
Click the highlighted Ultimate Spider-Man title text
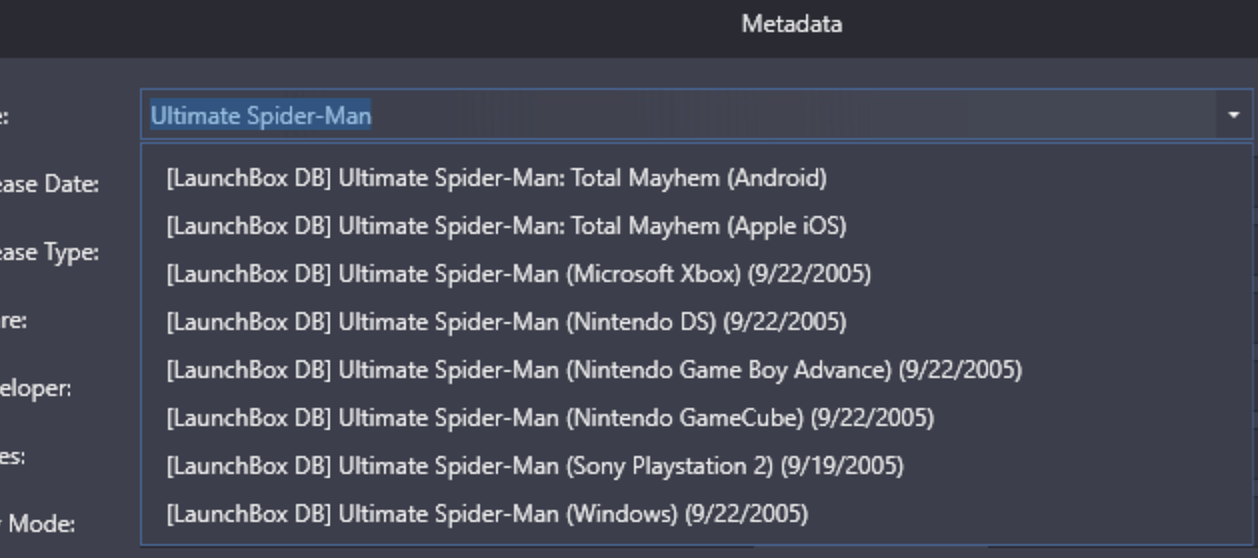[261, 116]
